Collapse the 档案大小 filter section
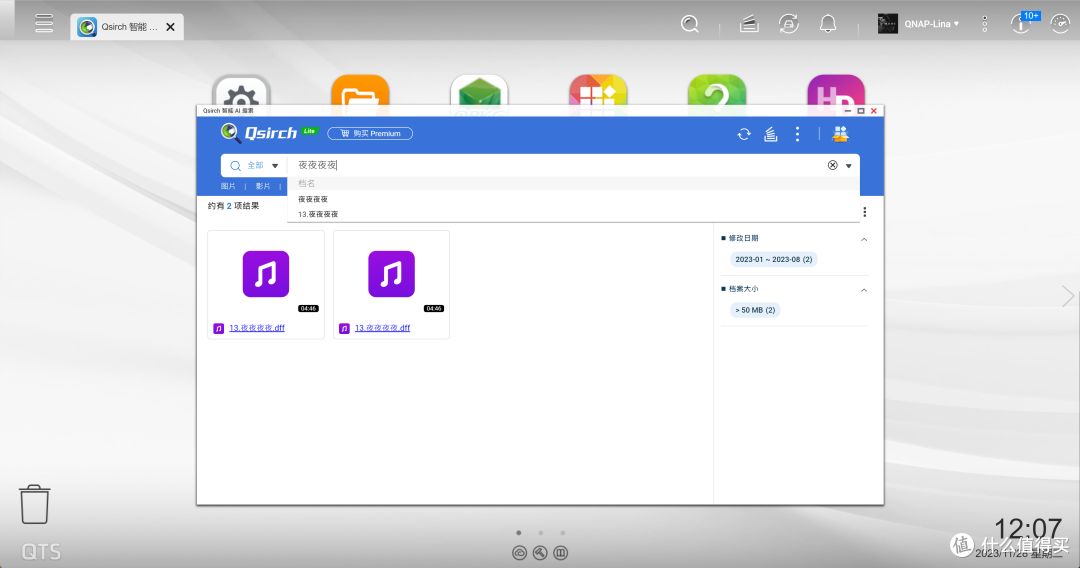 (864, 291)
